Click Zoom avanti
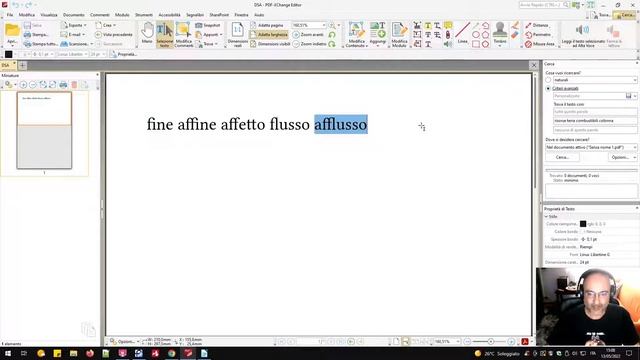 point(308,35)
